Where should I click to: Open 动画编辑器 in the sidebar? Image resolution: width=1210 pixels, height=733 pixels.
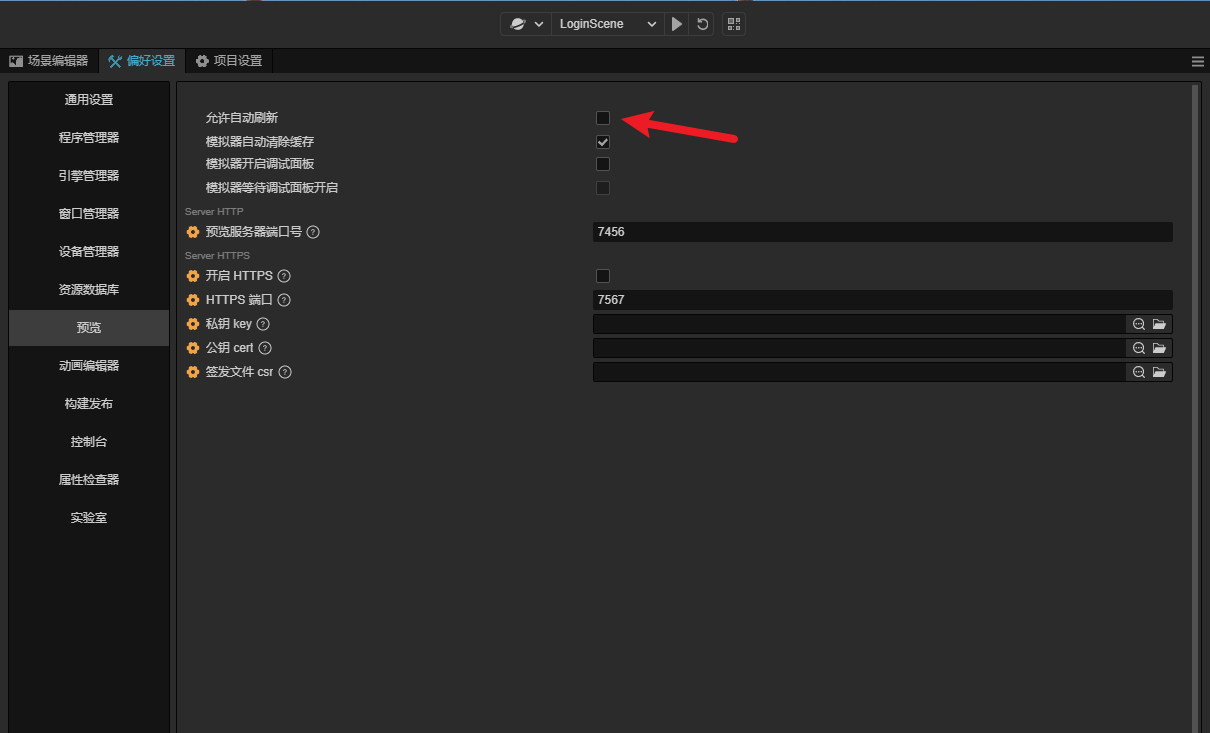point(89,366)
